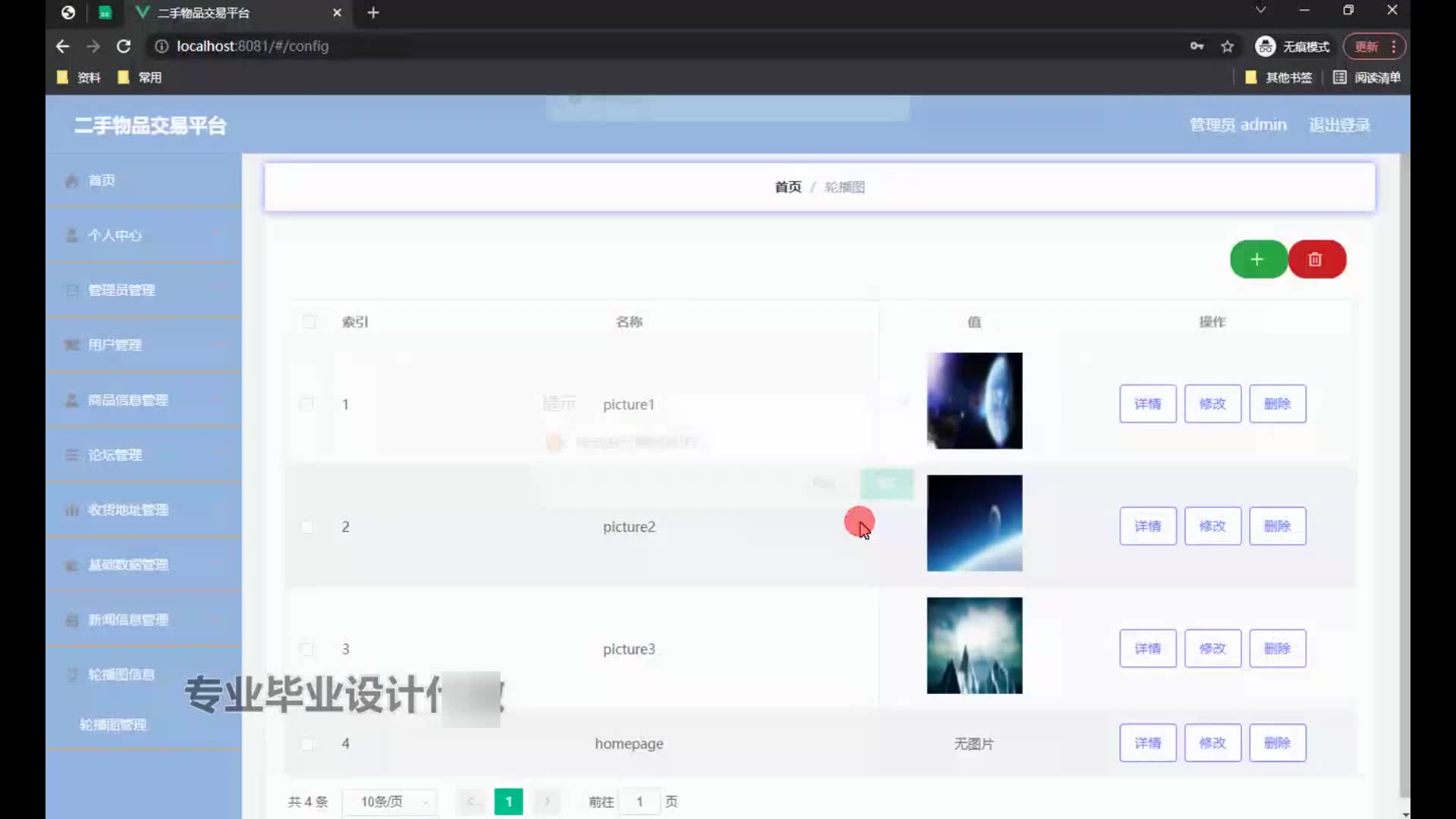Select page 1 in pagination
The height and width of the screenshot is (819, 1456).
click(x=508, y=802)
